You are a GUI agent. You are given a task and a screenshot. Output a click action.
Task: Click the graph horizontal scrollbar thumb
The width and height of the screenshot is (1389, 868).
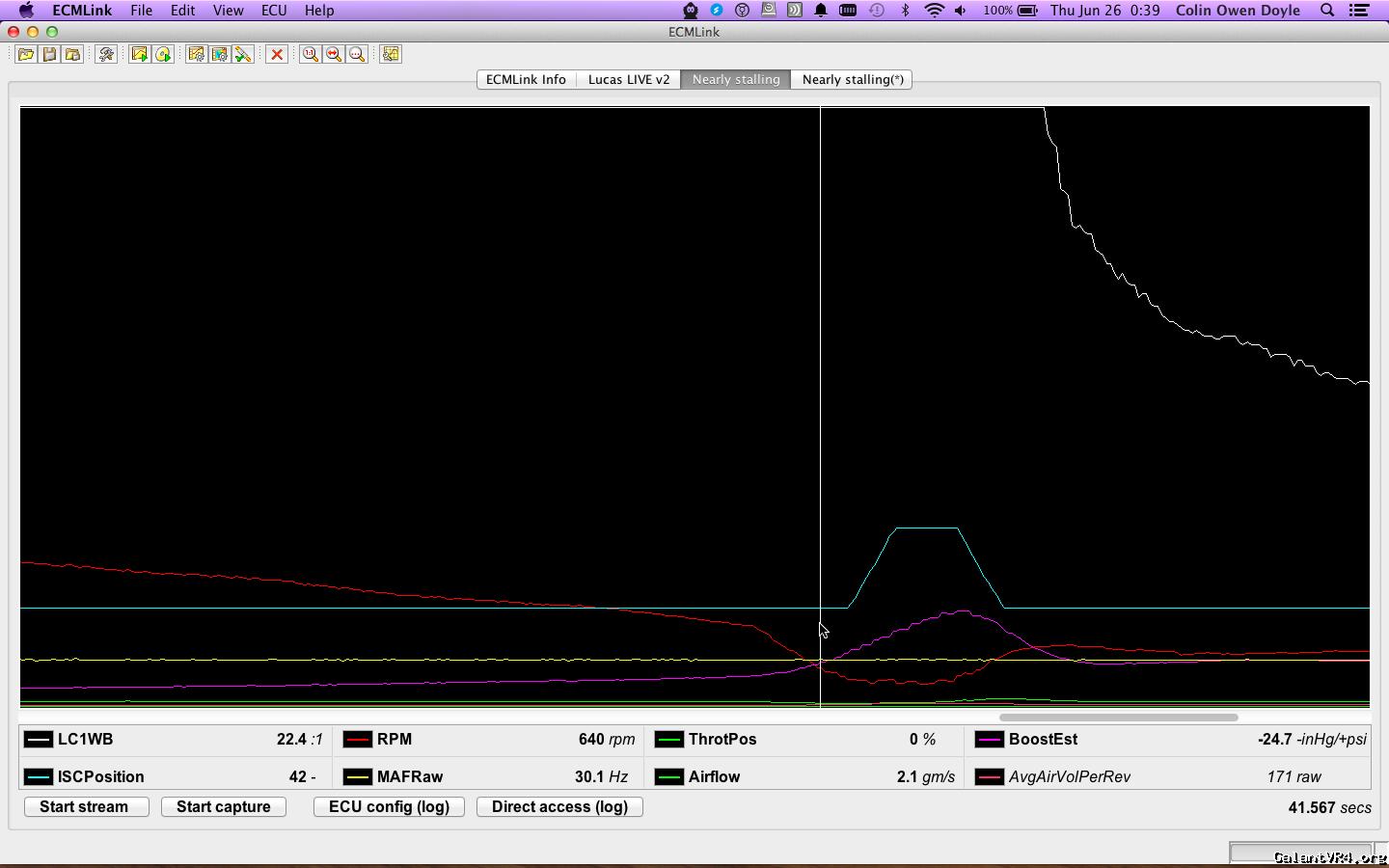(x=1118, y=717)
